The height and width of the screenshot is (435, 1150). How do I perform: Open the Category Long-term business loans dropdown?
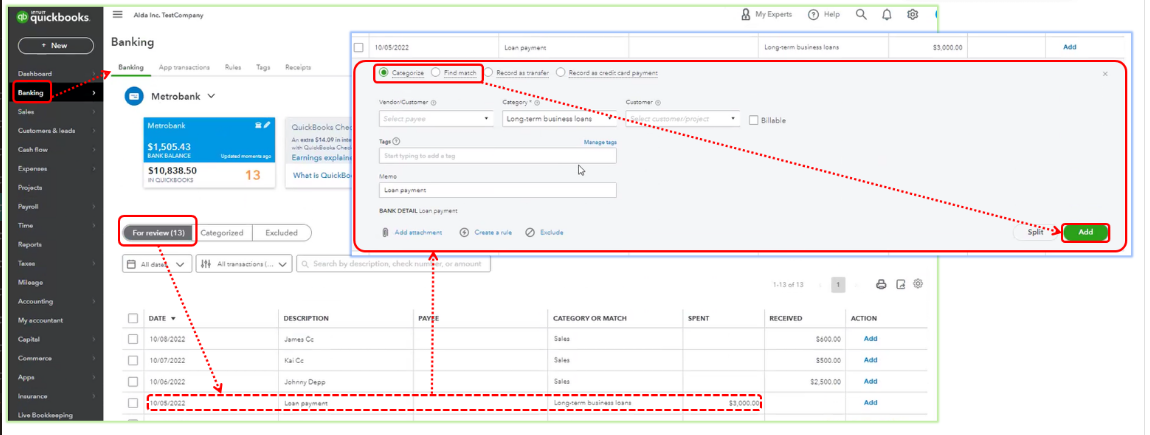pos(559,118)
